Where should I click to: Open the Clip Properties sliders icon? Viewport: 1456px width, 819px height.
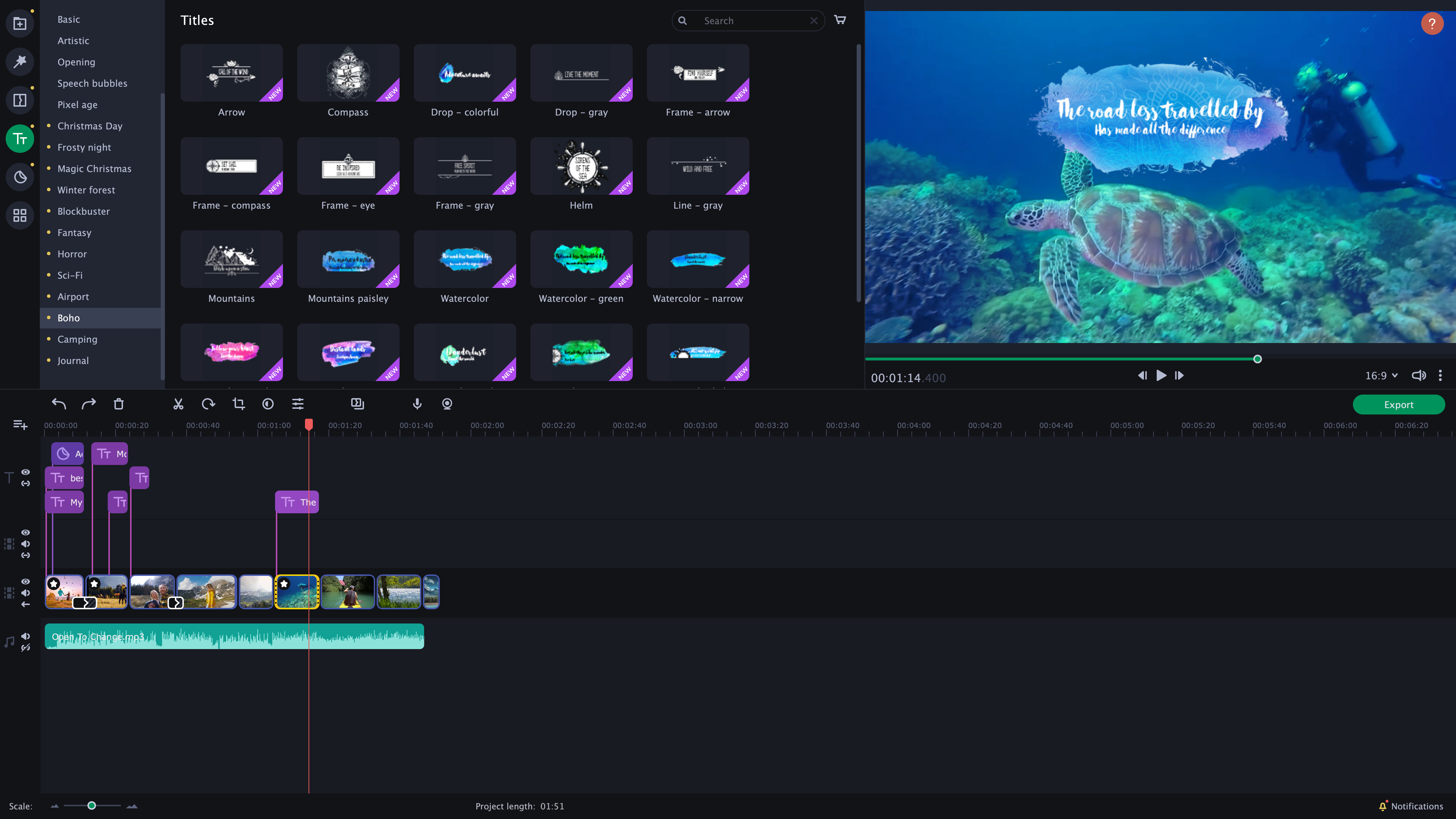point(297,403)
